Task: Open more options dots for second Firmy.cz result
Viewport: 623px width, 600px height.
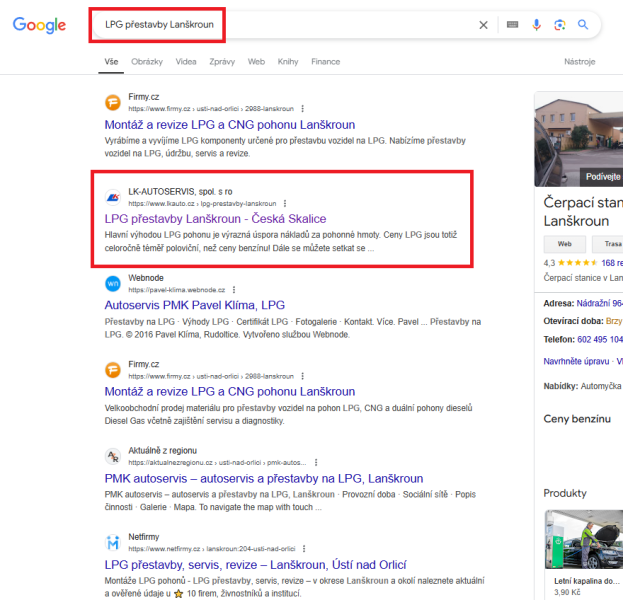Action: pyautogui.click(x=303, y=376)
